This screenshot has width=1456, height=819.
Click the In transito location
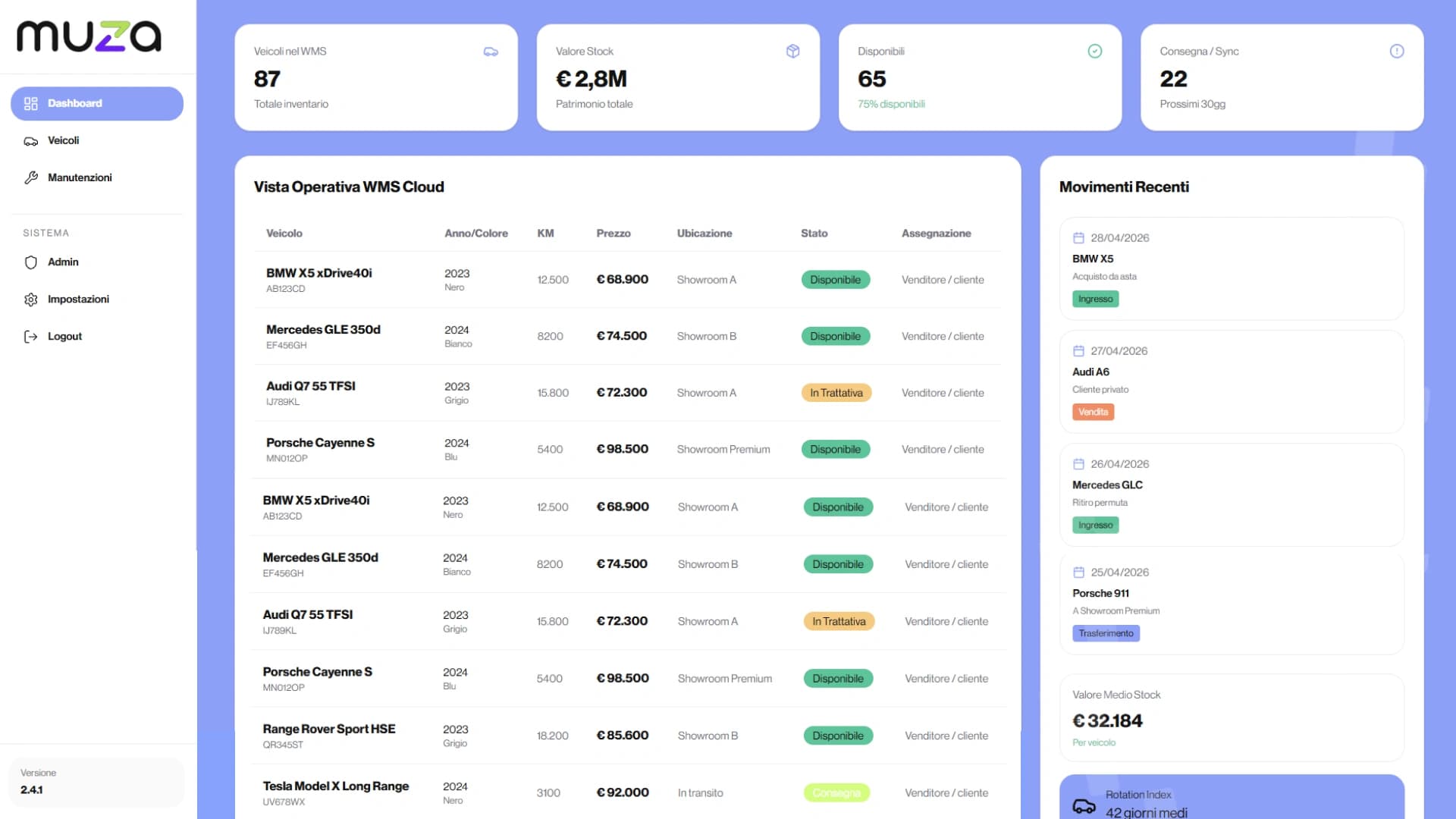[x=701, y=793]
